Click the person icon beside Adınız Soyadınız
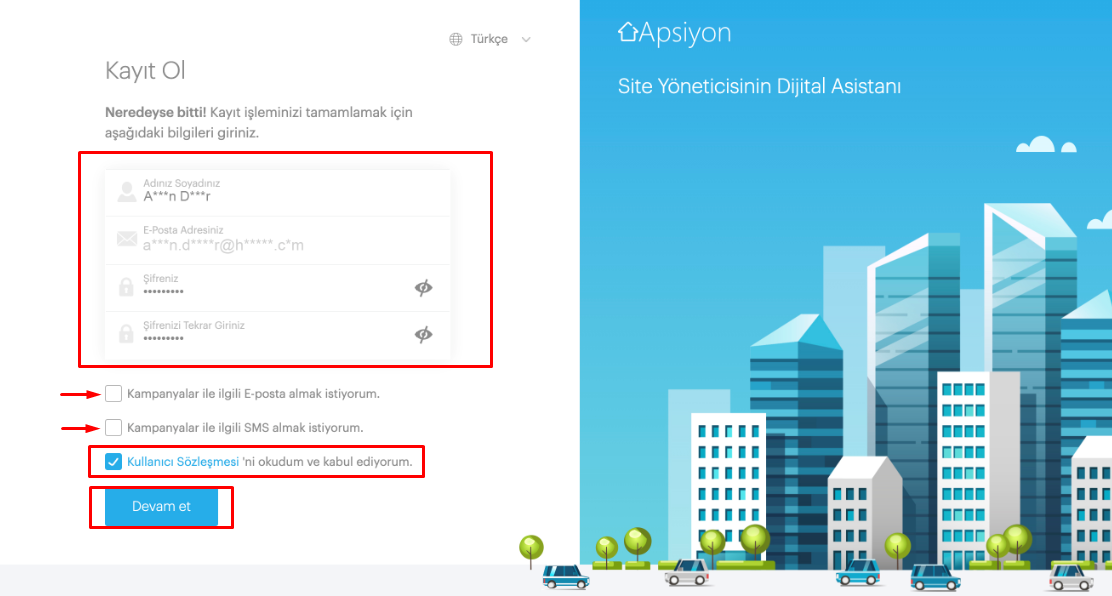Viewport: 1112px width, 596px height. (127, 192)
